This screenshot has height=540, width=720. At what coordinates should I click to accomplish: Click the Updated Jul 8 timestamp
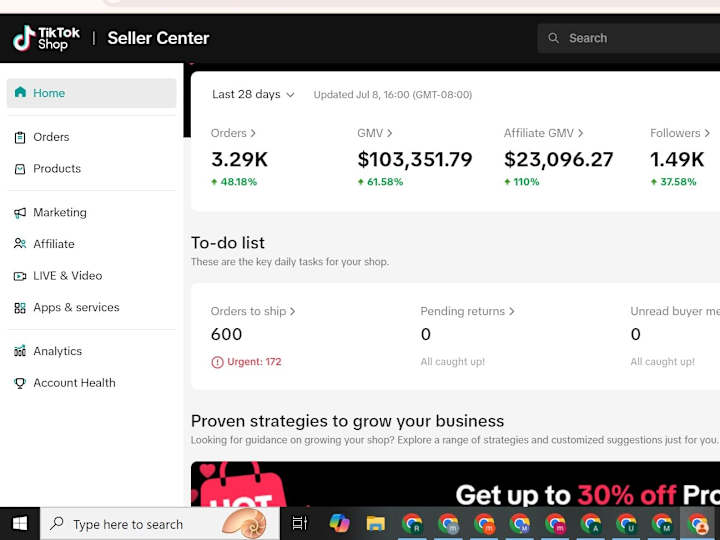(x=393, y=95)
